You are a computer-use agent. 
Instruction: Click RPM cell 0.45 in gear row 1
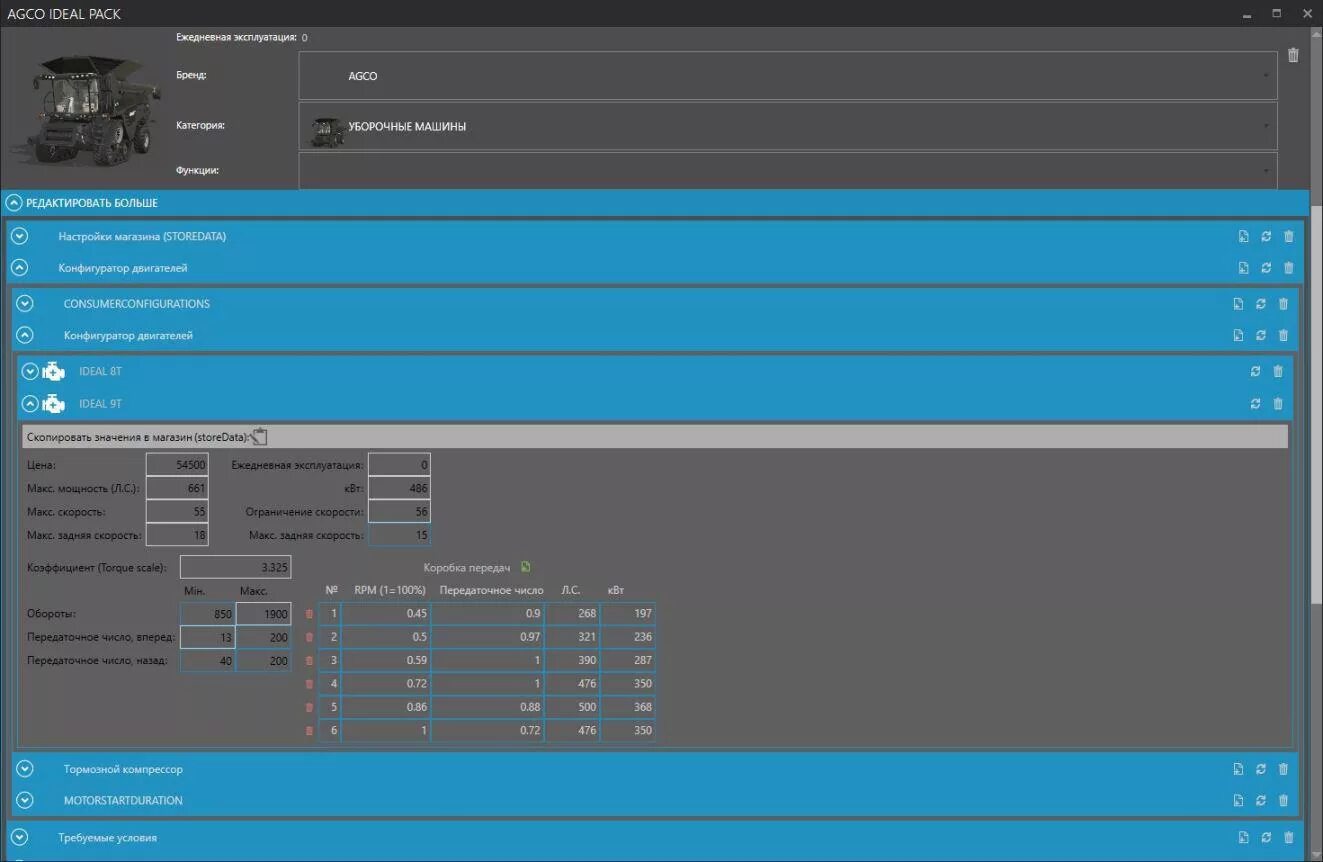click(386, 614)
